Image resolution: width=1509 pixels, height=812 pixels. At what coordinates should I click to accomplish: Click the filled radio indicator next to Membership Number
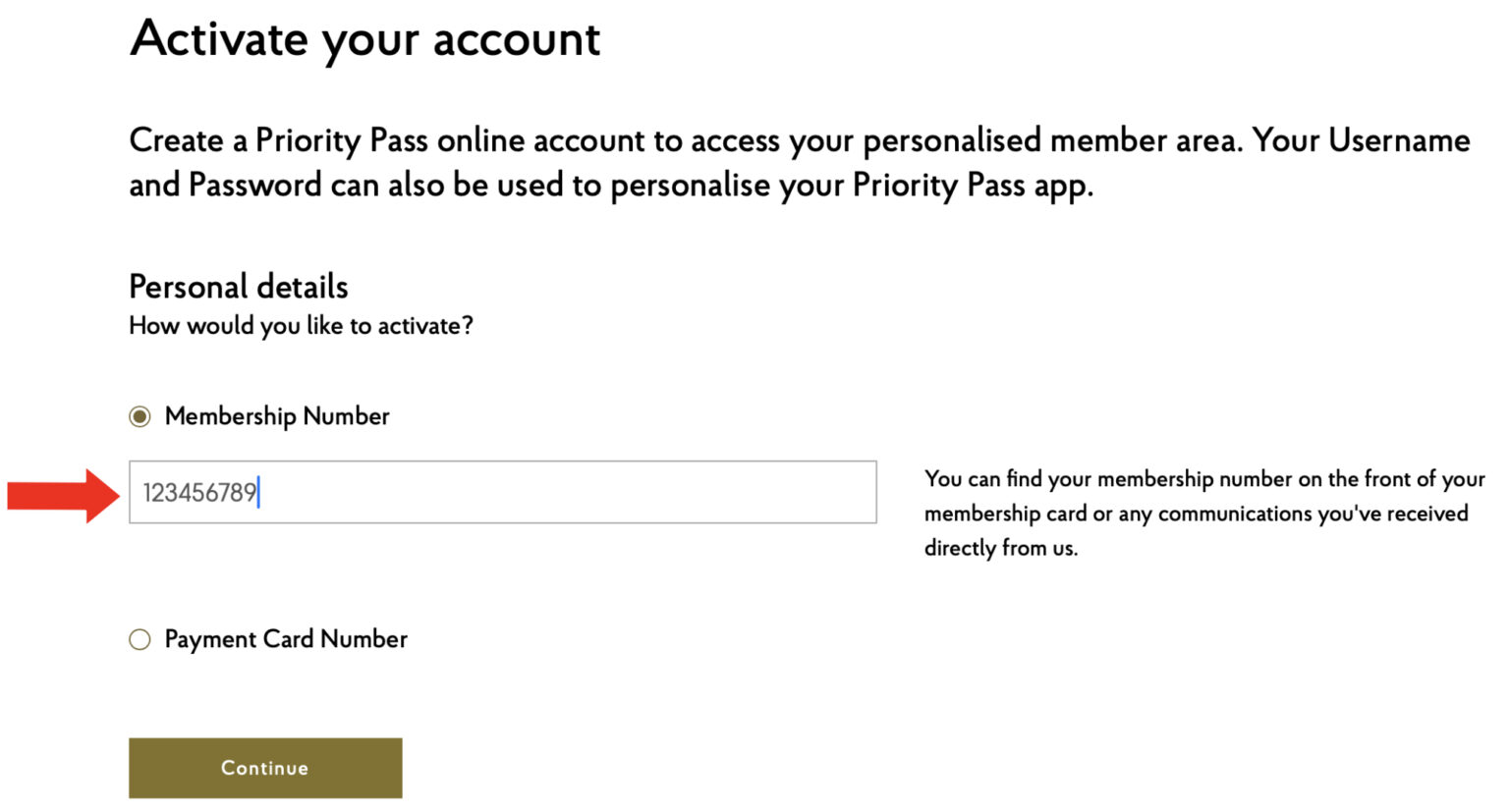coord(139,416)
